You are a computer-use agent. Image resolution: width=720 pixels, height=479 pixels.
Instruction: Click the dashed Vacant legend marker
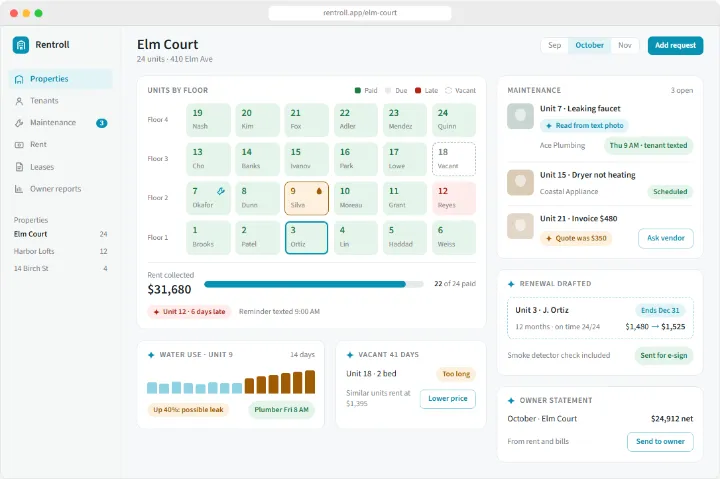pos(449,90)
